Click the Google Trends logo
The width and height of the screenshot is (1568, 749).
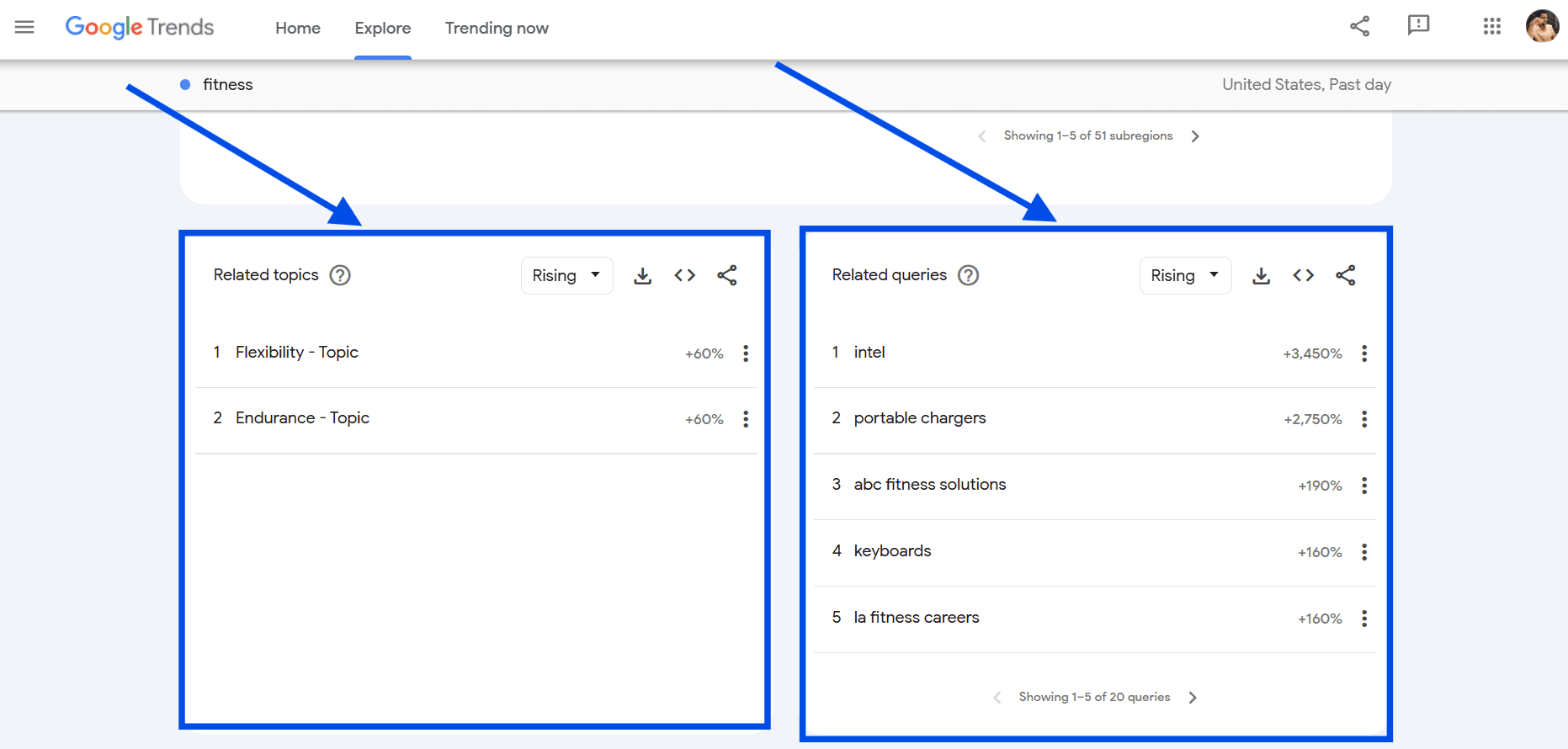pyautogui.click(x=140, y=28)
